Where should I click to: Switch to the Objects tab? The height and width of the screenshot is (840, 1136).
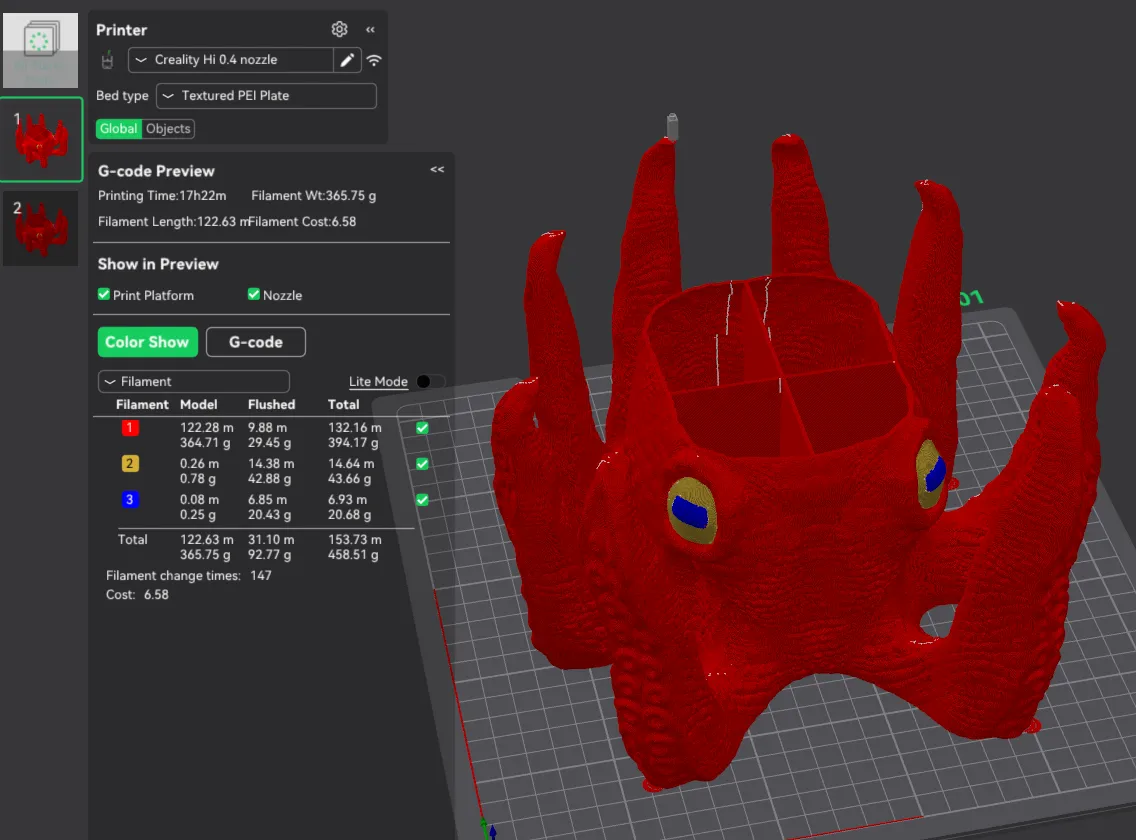click(x=168, y=128)
